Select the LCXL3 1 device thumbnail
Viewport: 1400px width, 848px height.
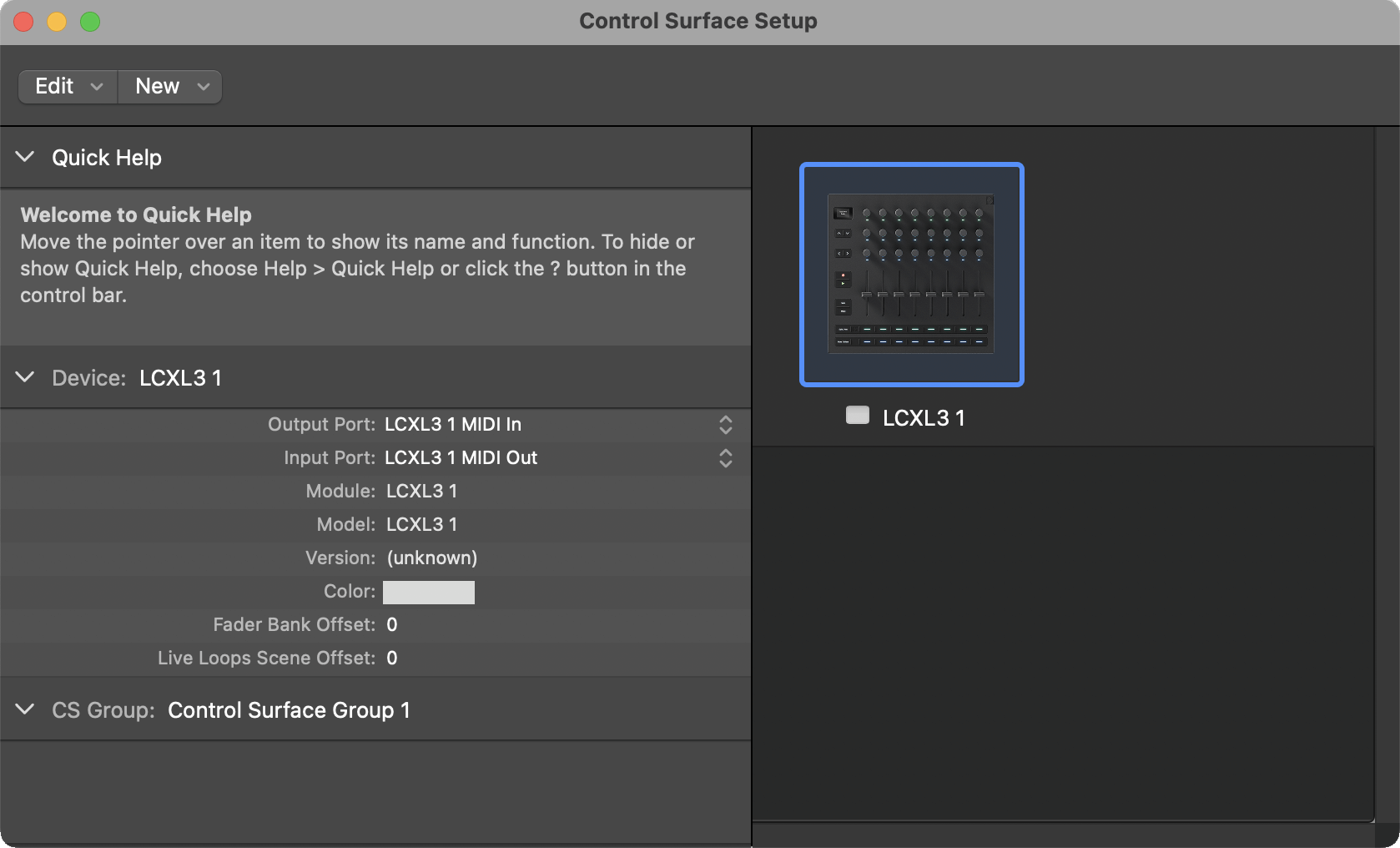click(x=911, y=275)
